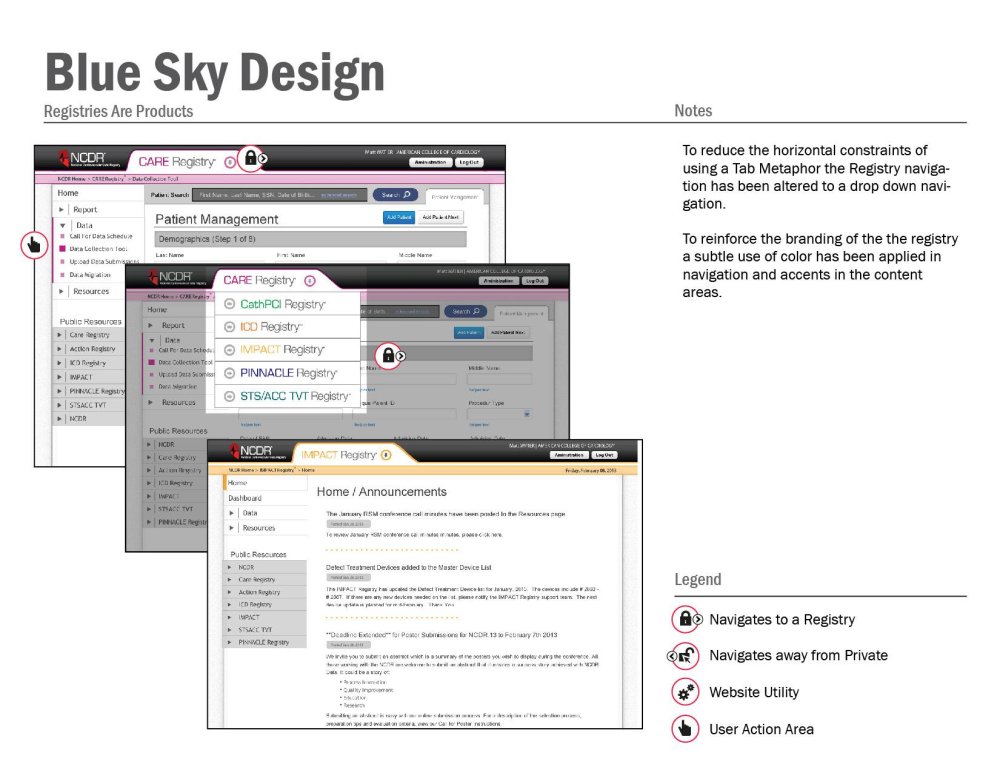Select IMPACT in Patient Management window's Public Resources
The height and width of the screenshot is (773, 1000).
81,377
